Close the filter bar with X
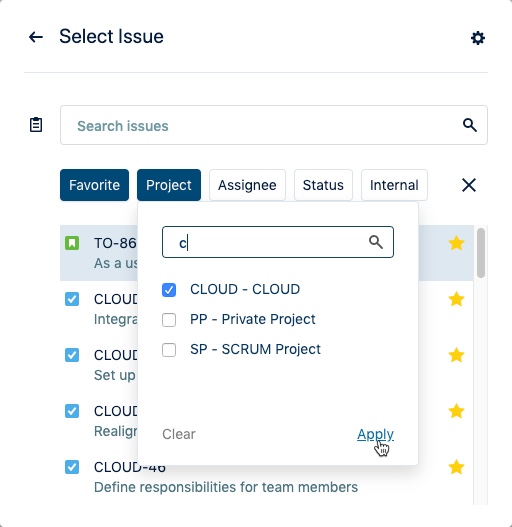512x527 pixels. point(469,185)
